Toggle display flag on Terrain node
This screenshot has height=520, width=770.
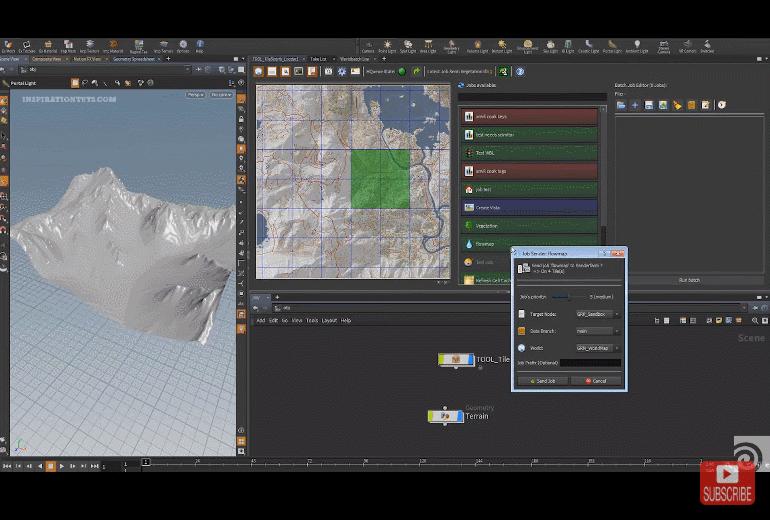(x=459, y=416)
